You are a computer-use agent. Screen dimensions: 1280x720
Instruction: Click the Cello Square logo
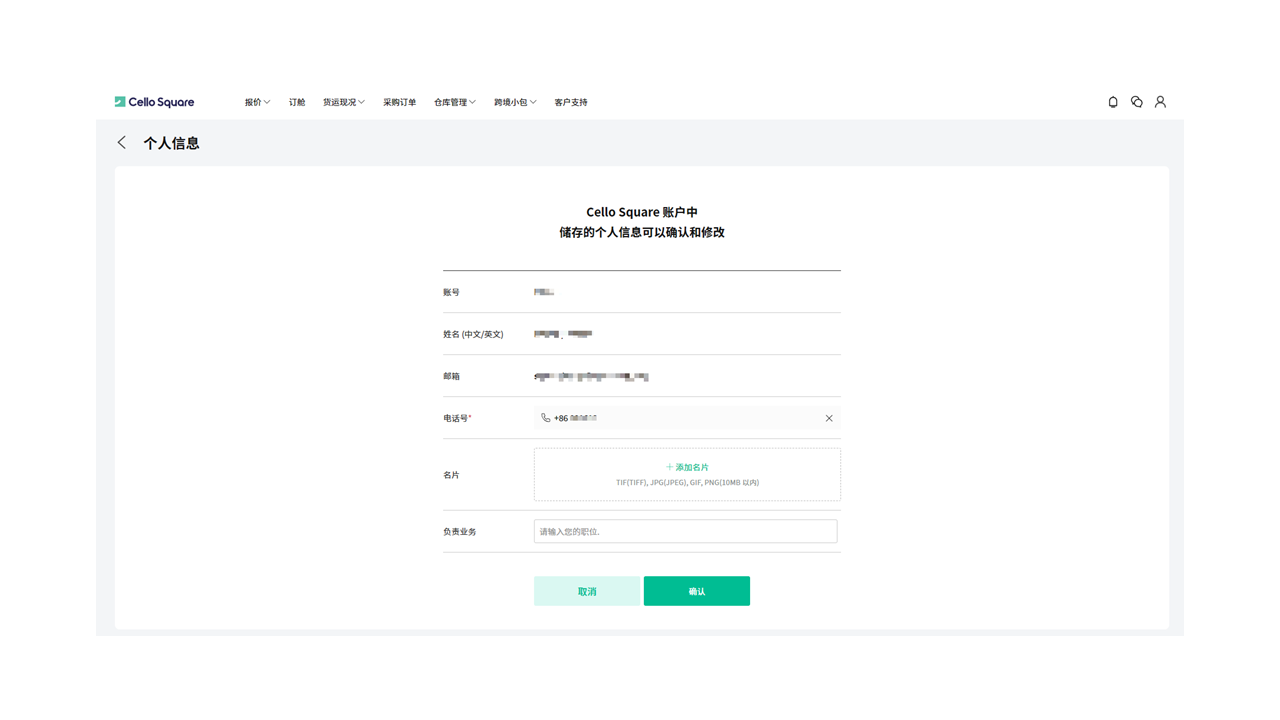coord(154,102)
